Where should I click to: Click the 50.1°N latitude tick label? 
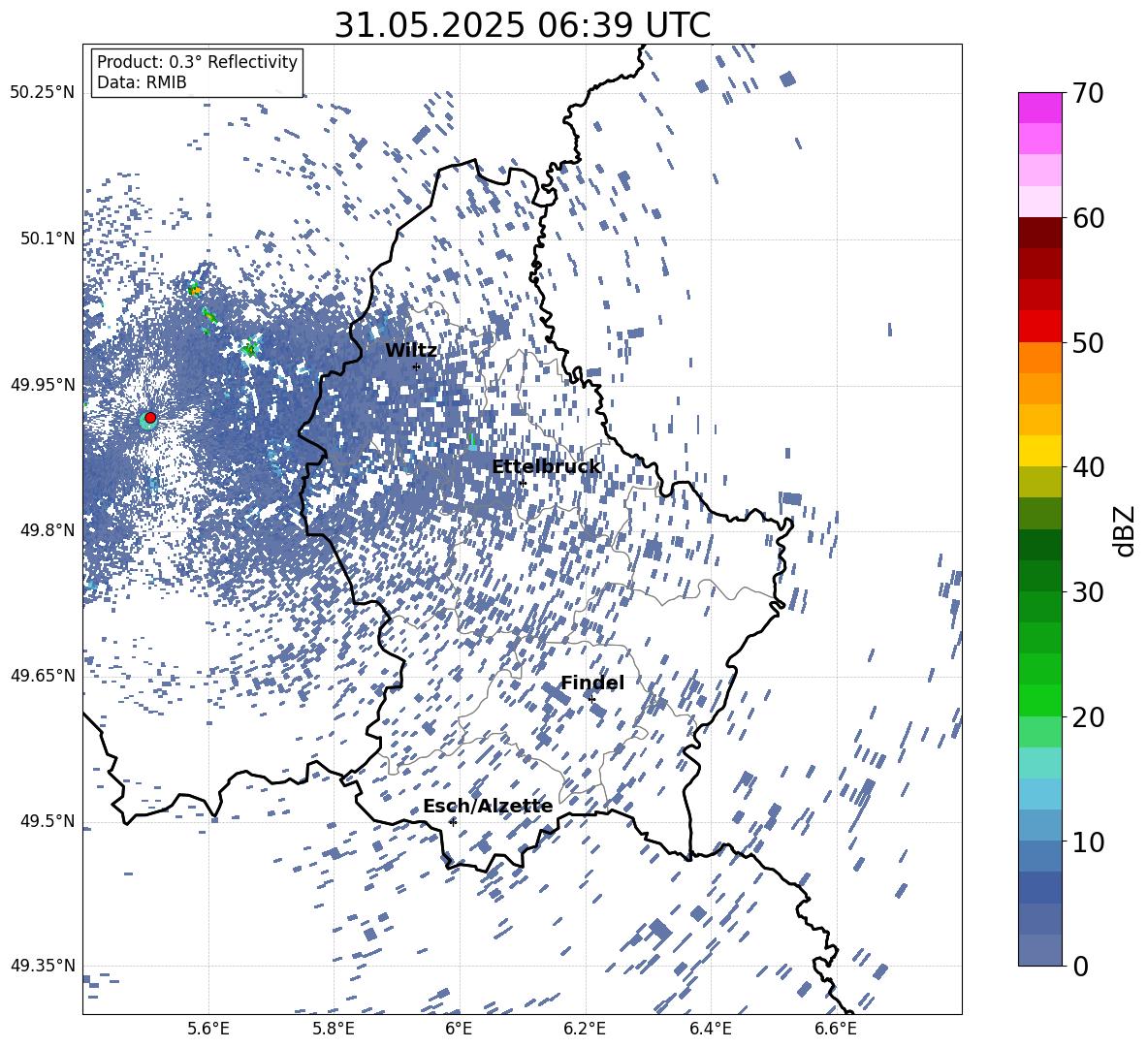tap(48, 238)
